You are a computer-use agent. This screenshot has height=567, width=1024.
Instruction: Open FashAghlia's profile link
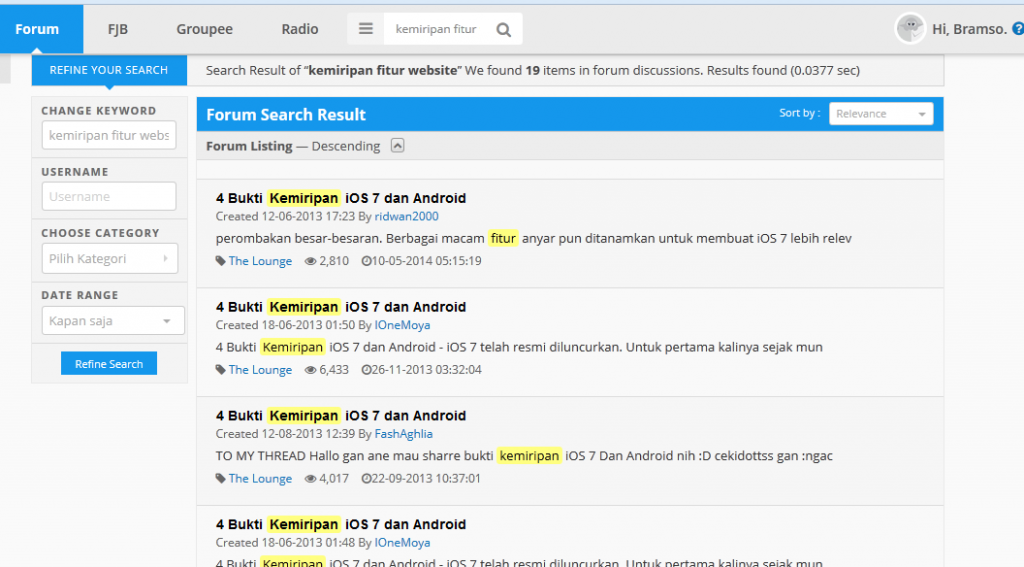coord(404,434)
